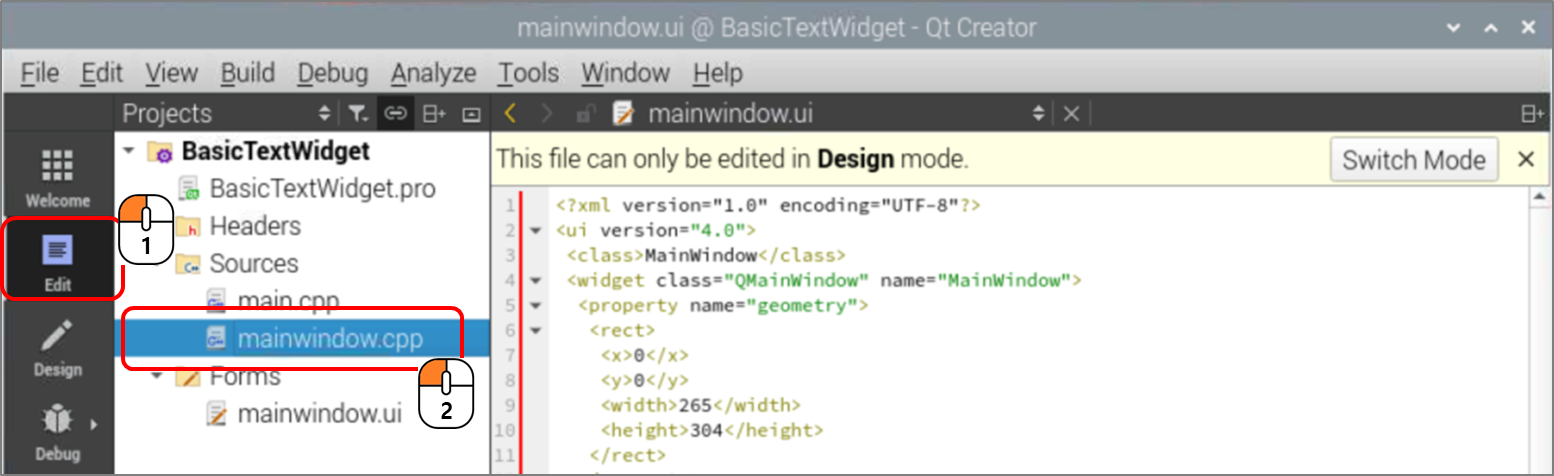Split the Projects side pane

433,114
